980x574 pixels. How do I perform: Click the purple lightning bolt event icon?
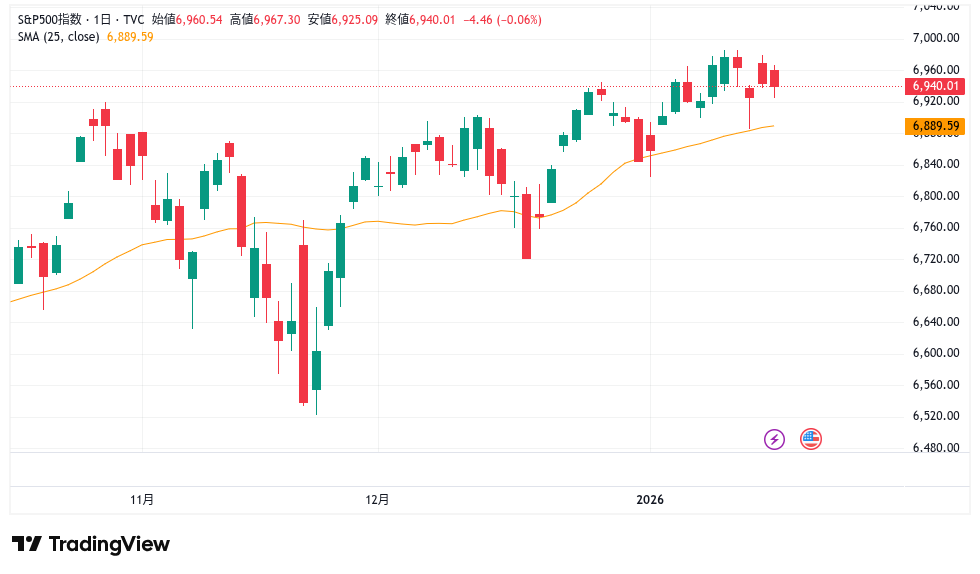[775, 439]
